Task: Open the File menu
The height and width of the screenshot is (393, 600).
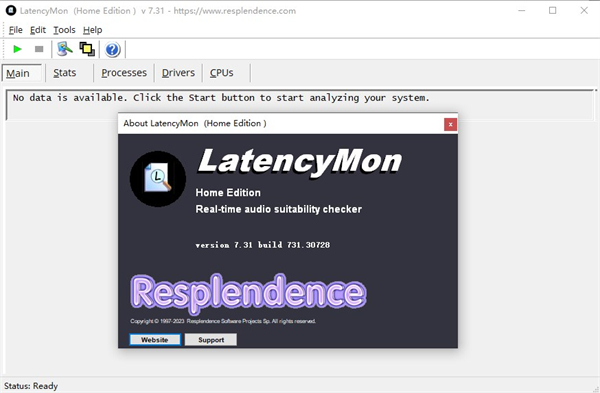Action: point(16,30)
